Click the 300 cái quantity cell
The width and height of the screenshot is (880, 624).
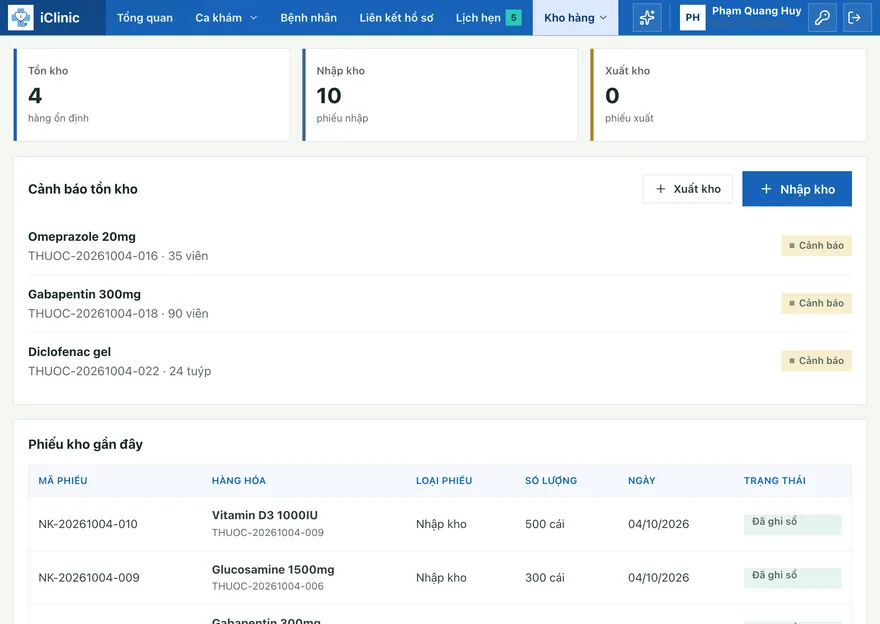pyautogui.click(x=545, y=577)
